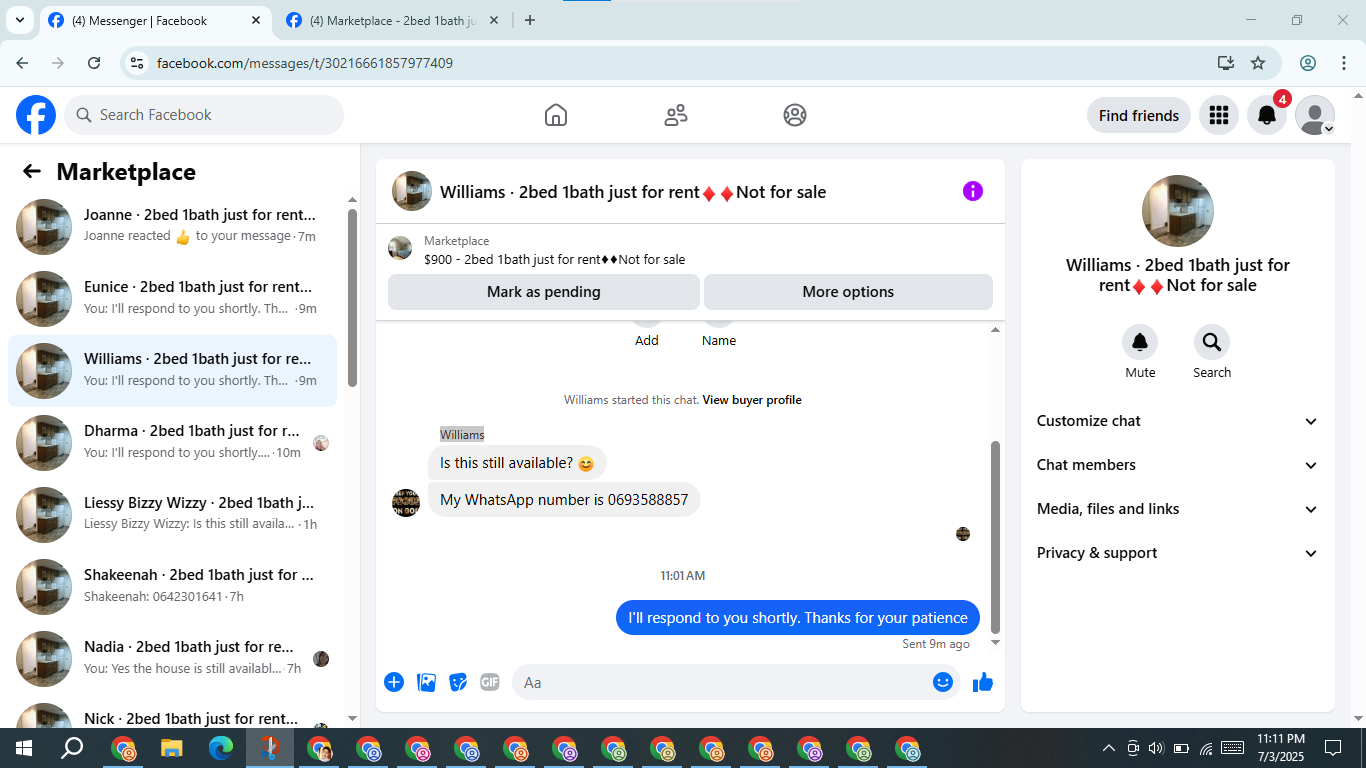Click the large listing thumbnail in right panel
Screen dimensions: 1366x768
point(1178,211)
